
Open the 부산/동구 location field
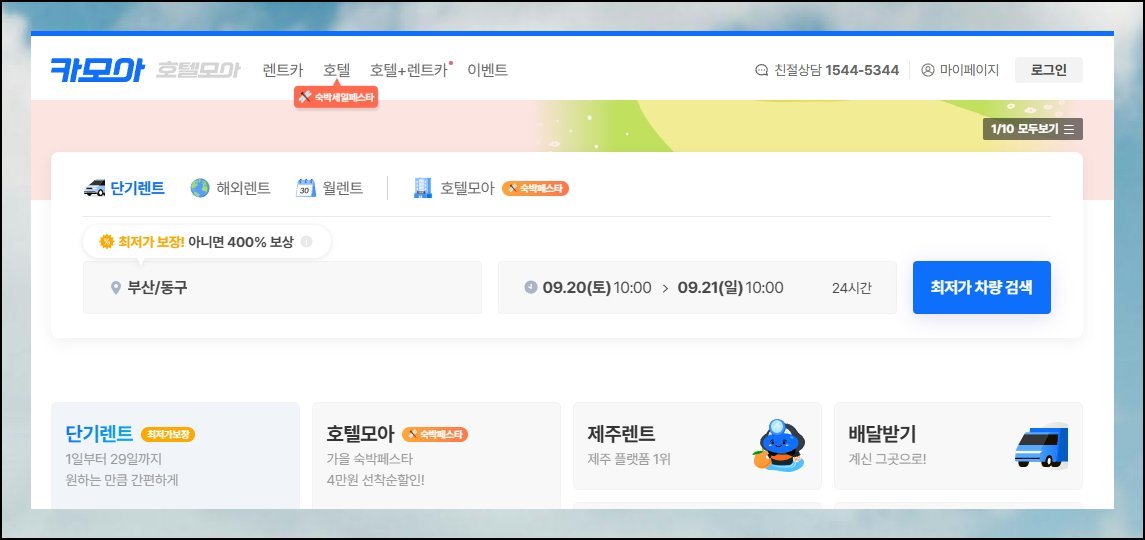(282, 287)
